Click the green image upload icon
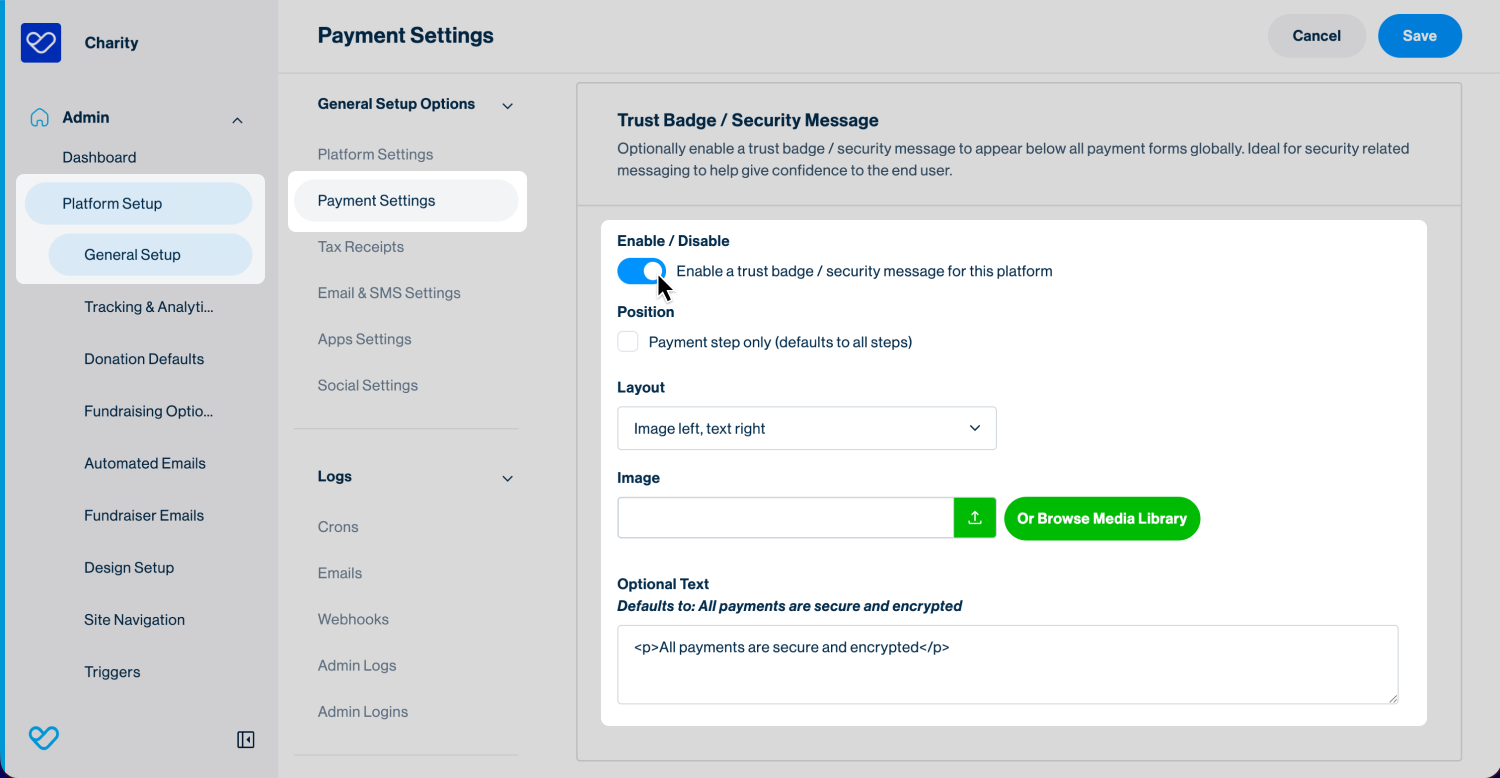Viewport: 1500px width, 778px height. coord(975,518)
